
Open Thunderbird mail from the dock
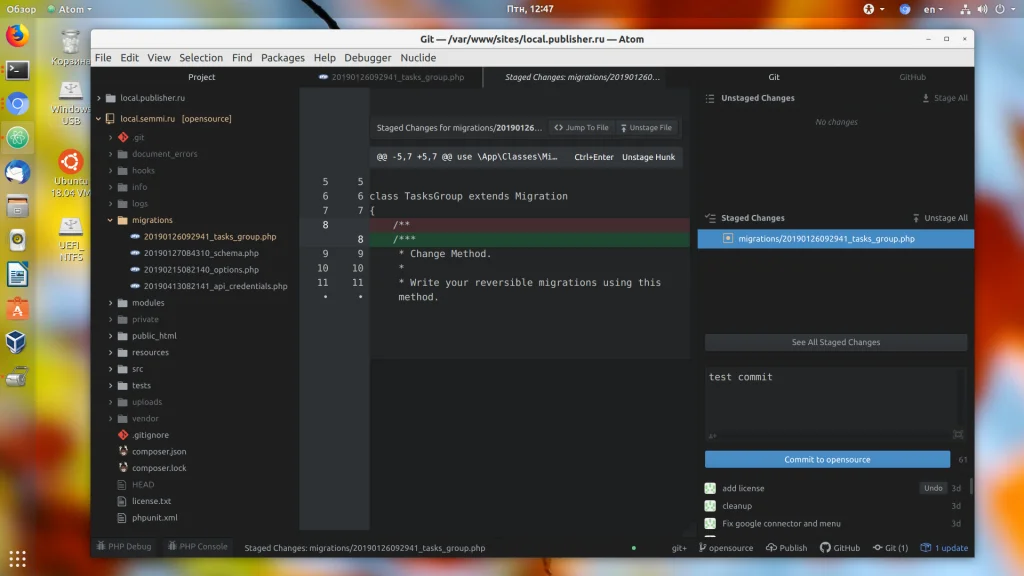point(18,172)
